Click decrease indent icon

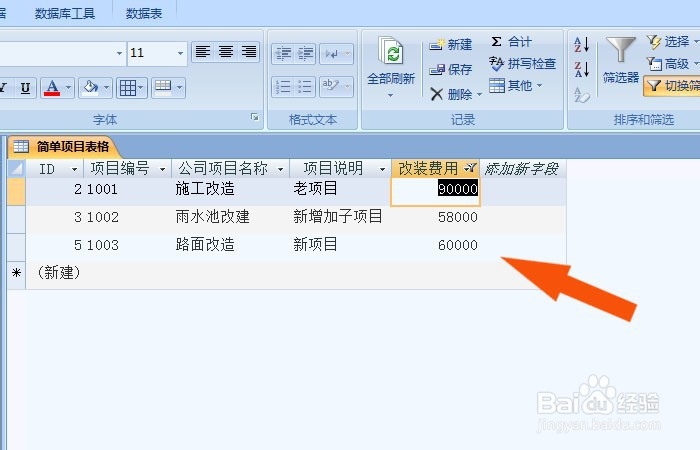coord(283,54)
